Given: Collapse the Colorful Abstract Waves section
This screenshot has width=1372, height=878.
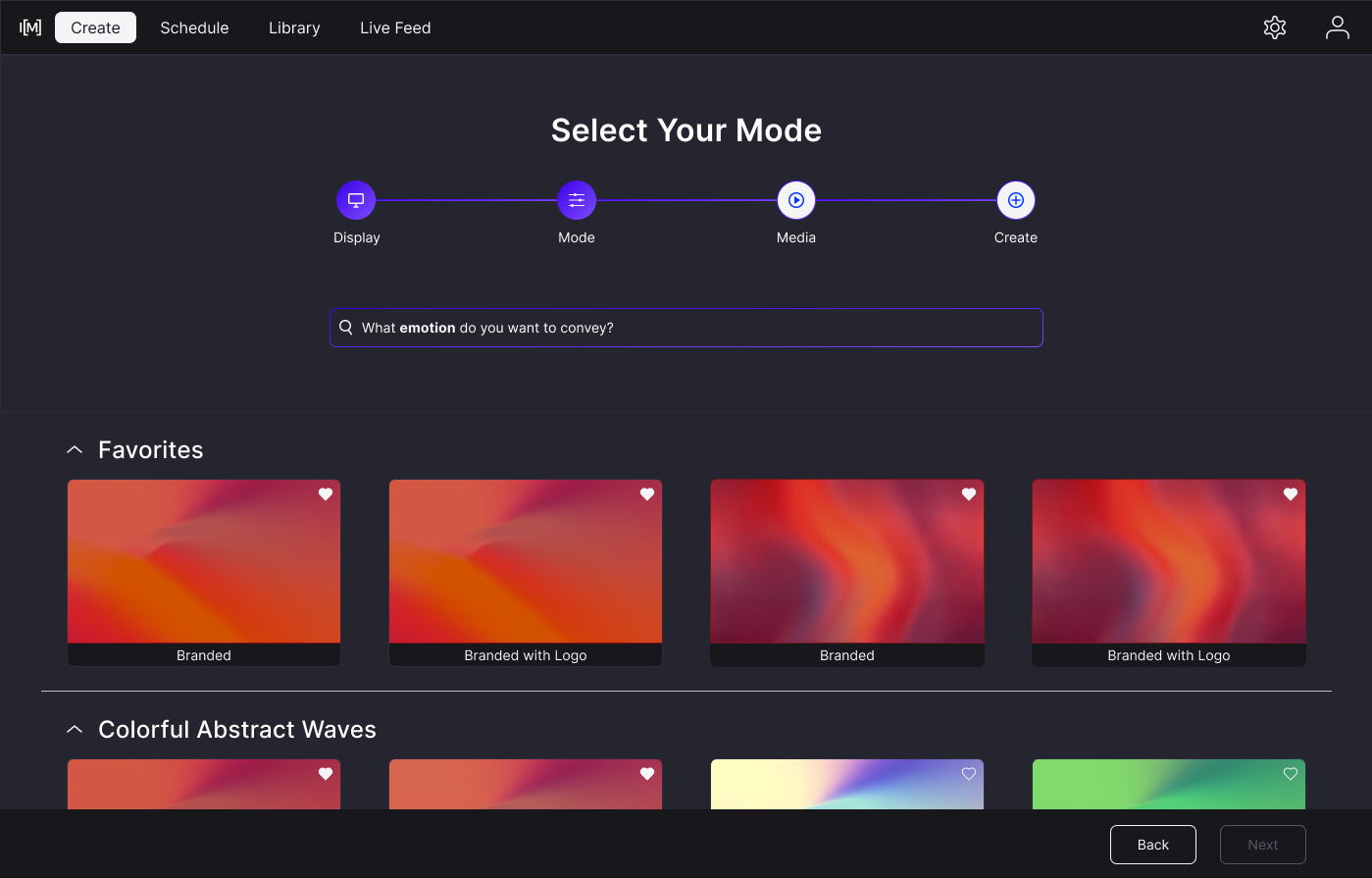Looking at the screenshot, I should (x=75, y=730).
